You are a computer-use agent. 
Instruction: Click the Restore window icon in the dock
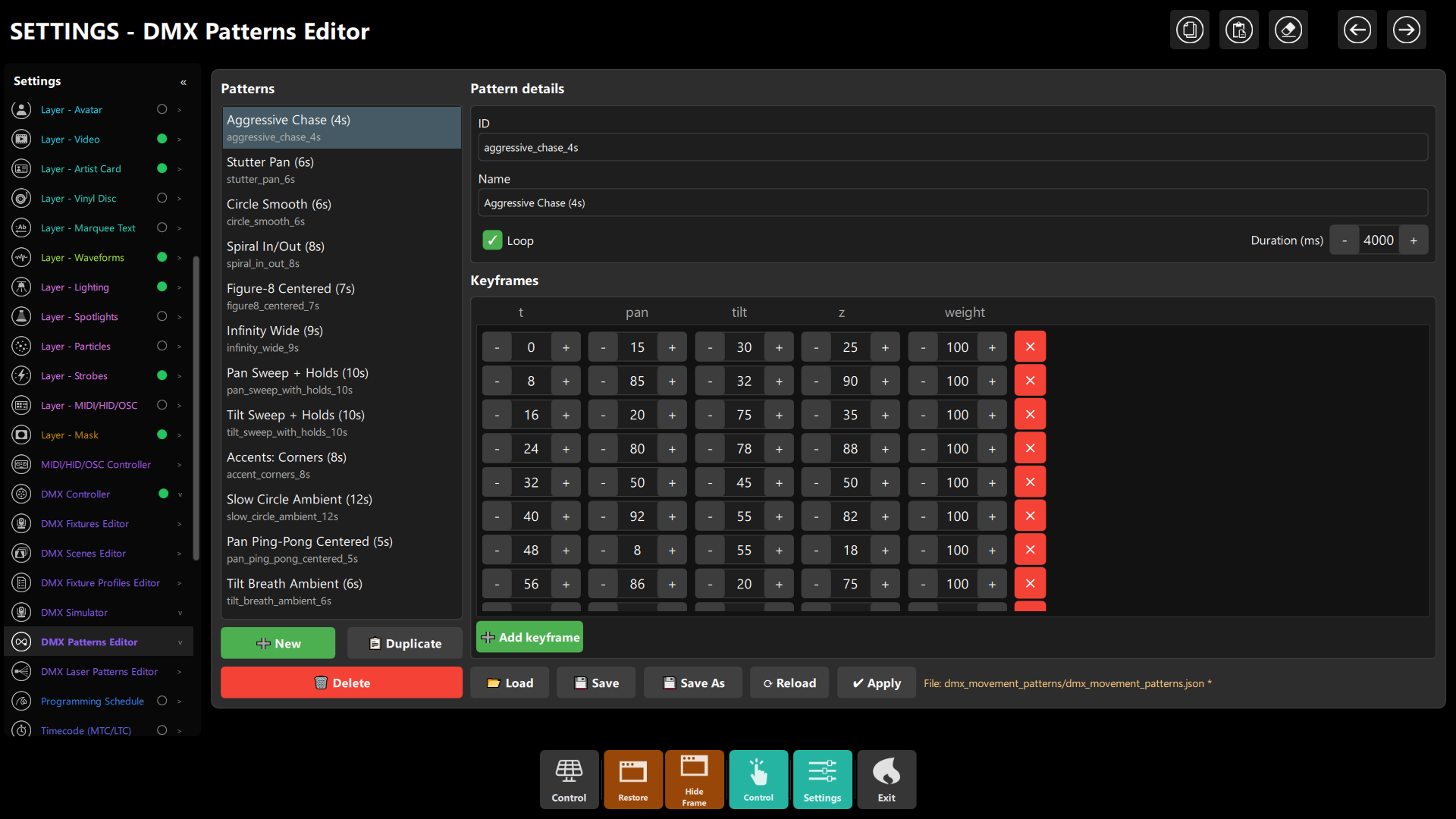[632, 780]
